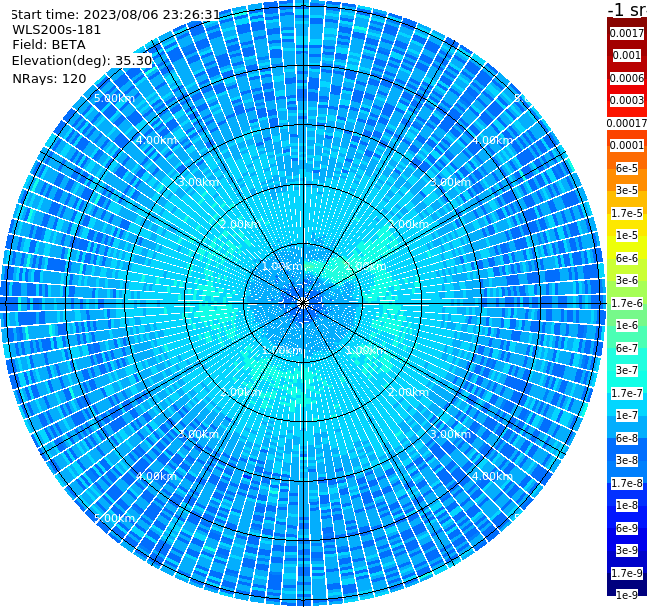Click the 5.00km range label in lower-left quadrant
This screenshot has width=647, height=607.
pos(114,518)
